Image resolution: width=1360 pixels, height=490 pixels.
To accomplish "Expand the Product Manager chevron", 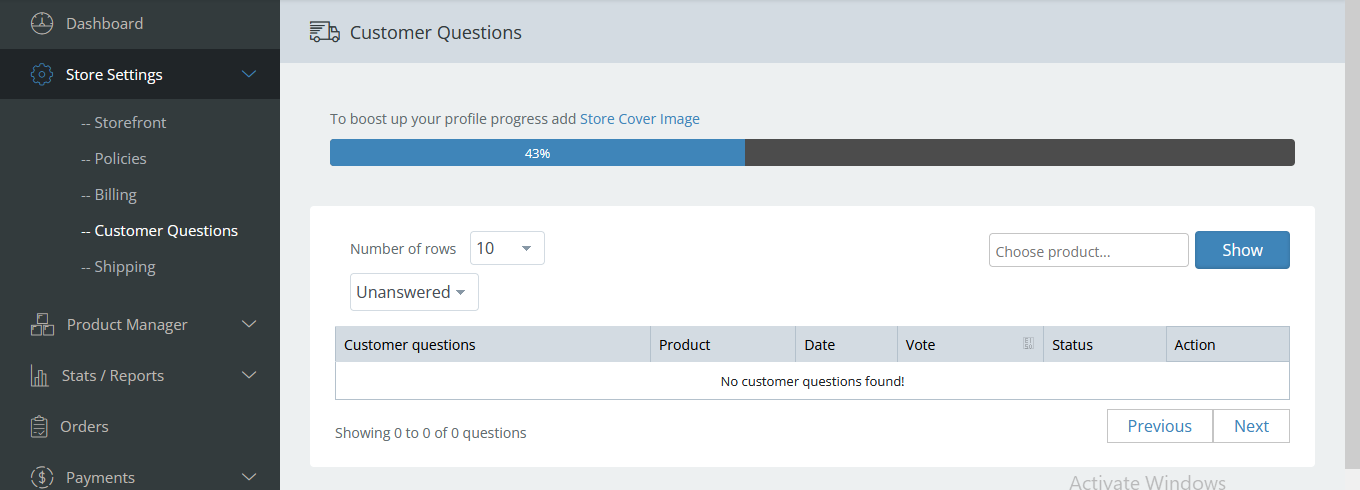I will [x=249, y=324].
